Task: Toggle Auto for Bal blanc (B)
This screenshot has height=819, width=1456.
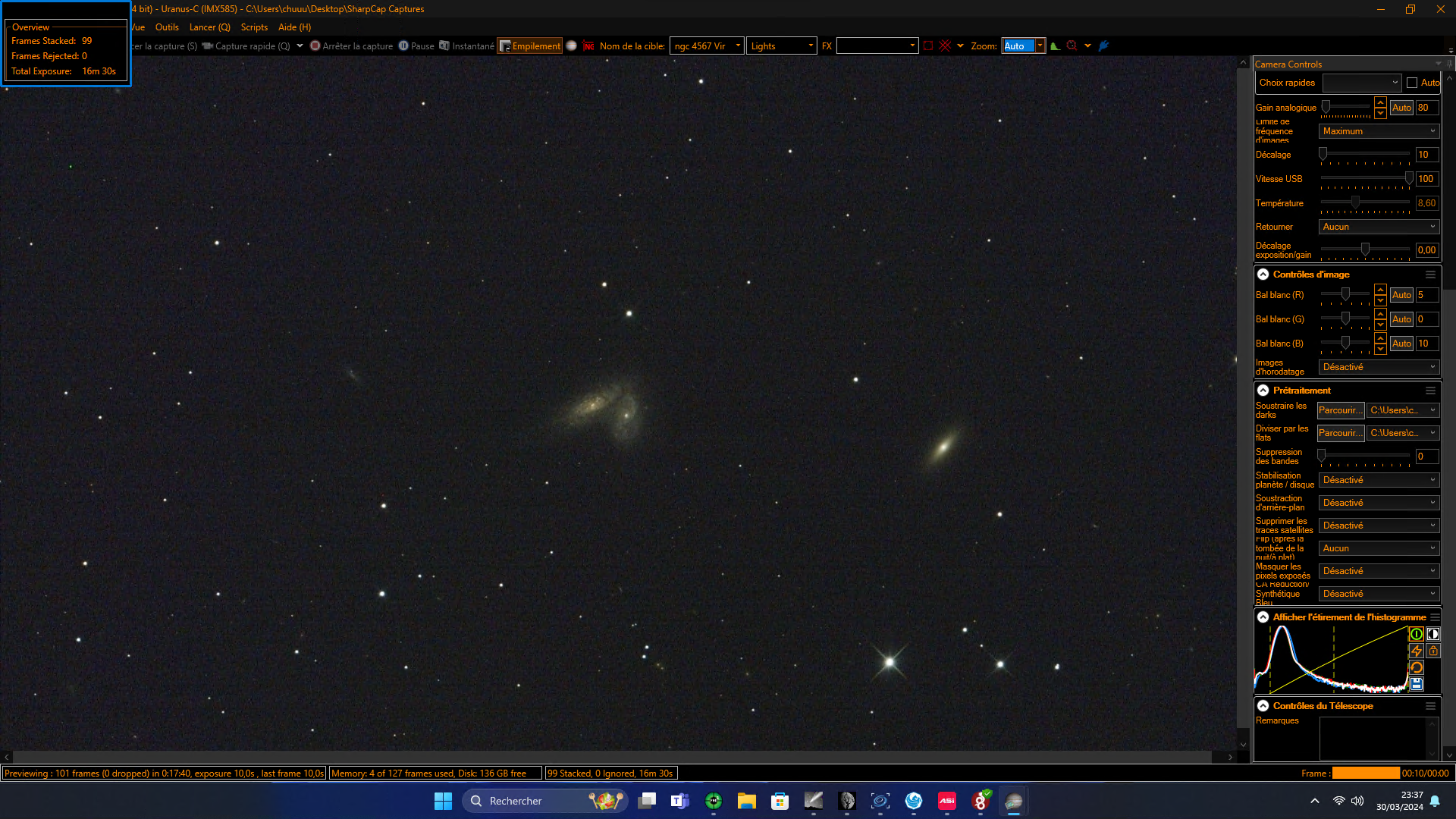Action: pos(1401,344)
